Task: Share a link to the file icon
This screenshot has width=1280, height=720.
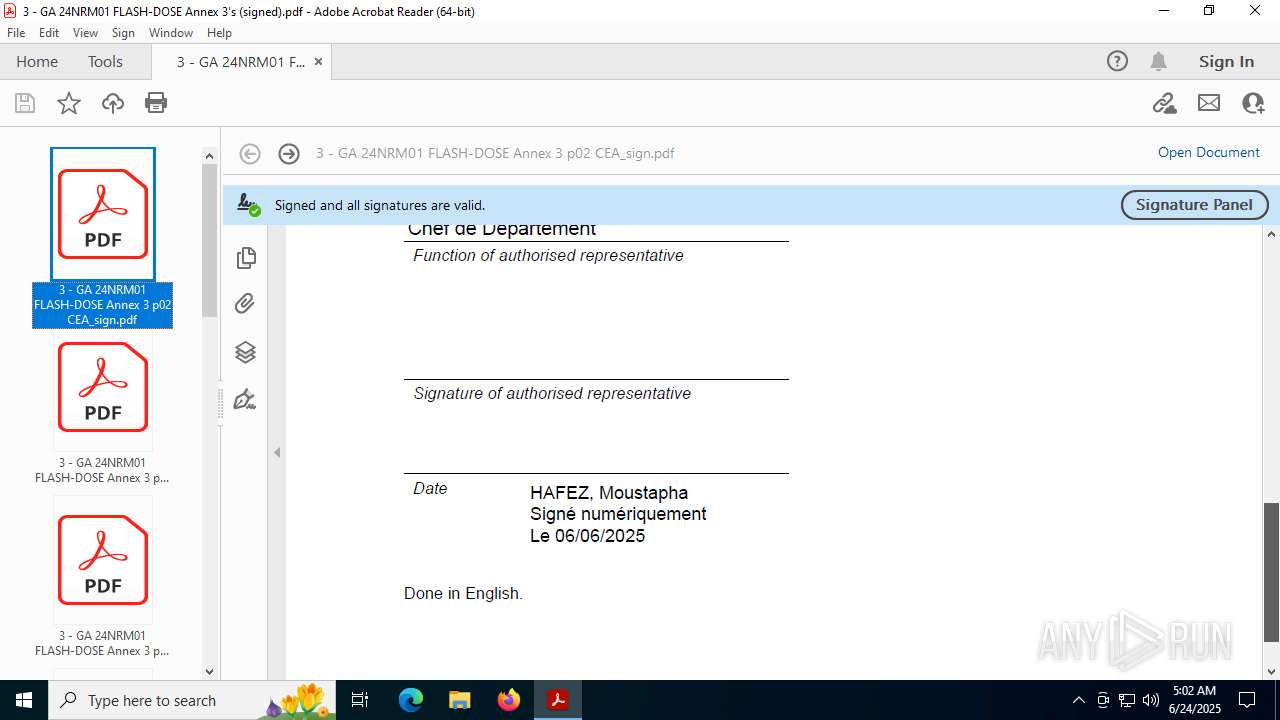Action: pyautogui.click(x=1164, y=103)
